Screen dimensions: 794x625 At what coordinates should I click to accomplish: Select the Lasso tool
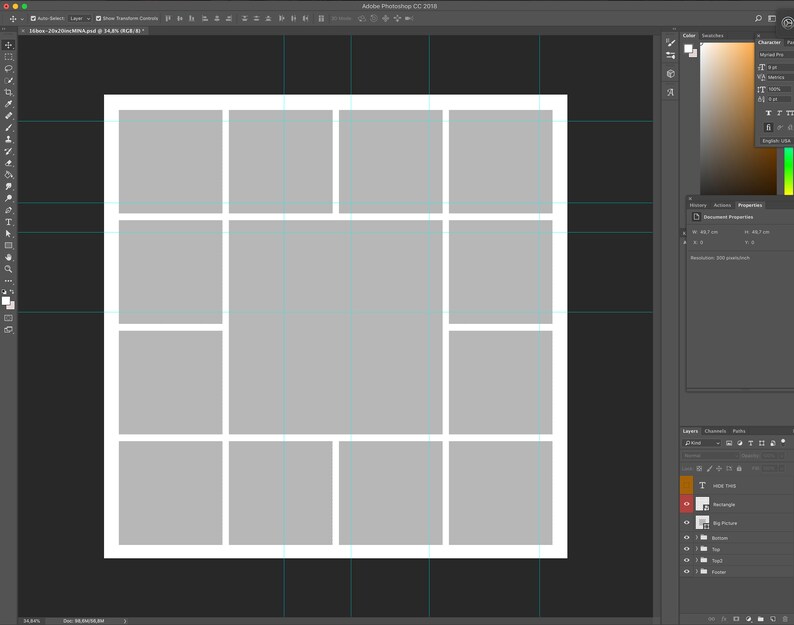pyautogui.click(x=9, y=68)
